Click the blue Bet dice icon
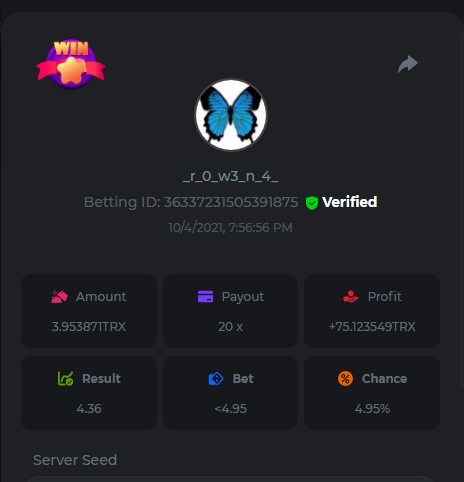 216,379
